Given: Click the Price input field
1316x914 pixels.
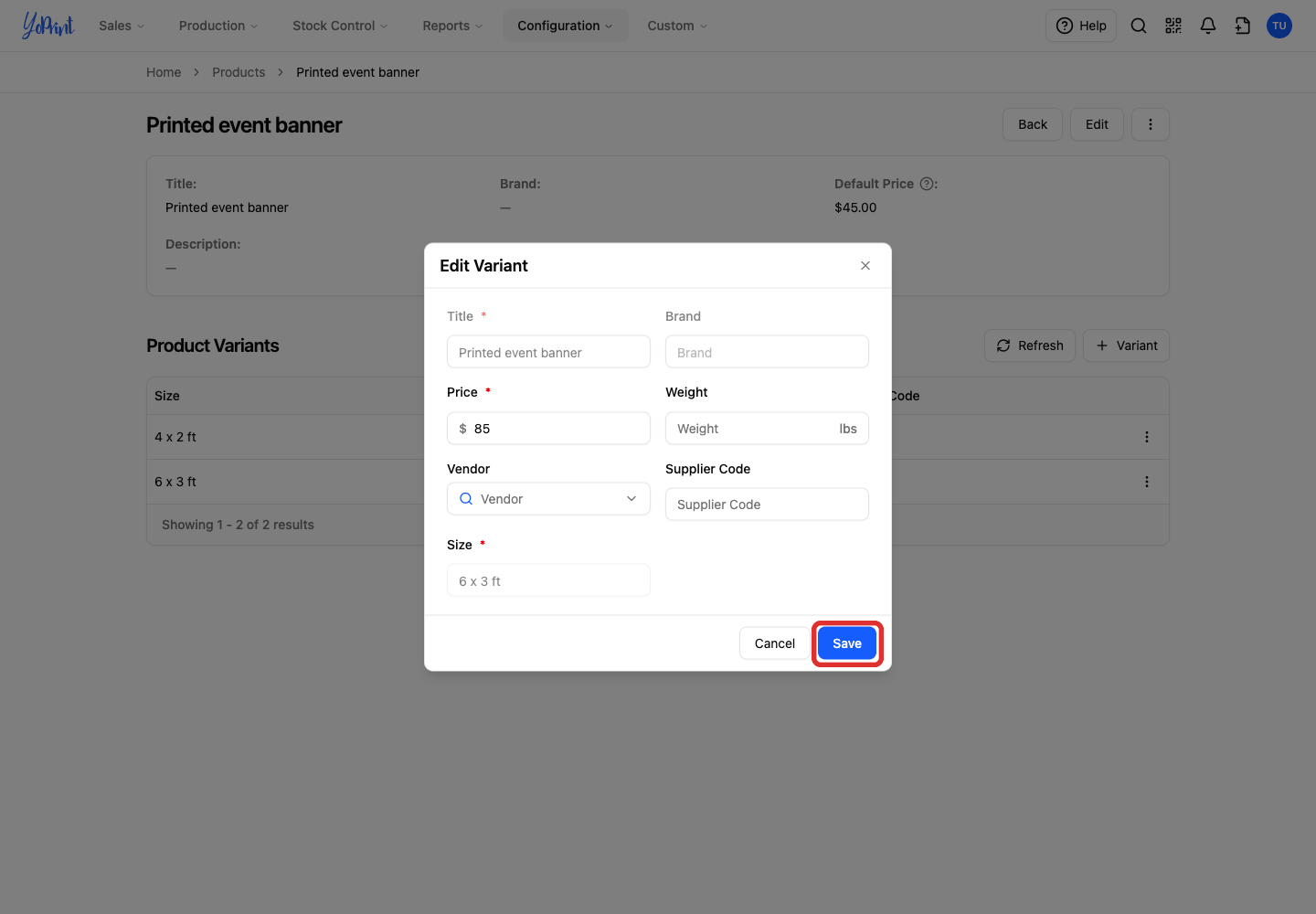Looking at the screenshot, I should click(x=548, y=429).
